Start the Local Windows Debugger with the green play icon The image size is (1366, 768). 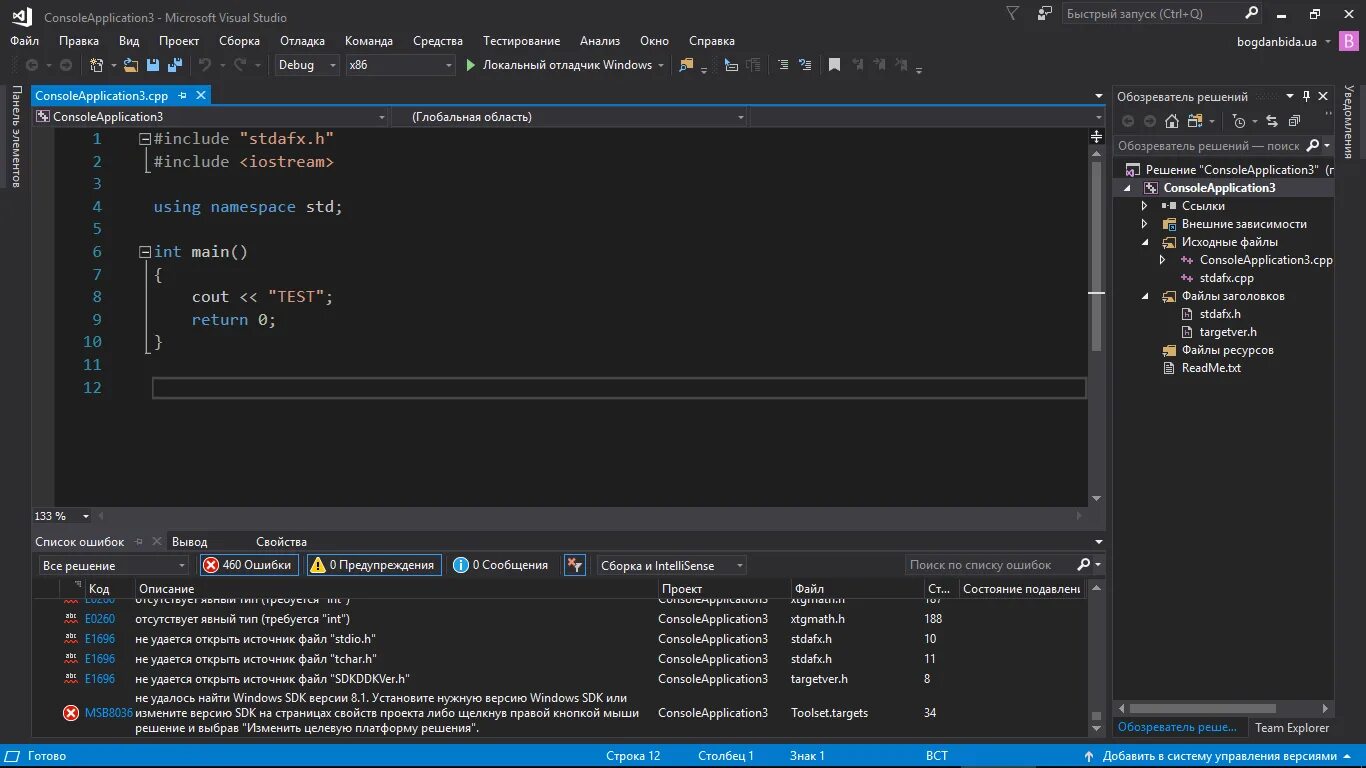click(x=471, y=65)
